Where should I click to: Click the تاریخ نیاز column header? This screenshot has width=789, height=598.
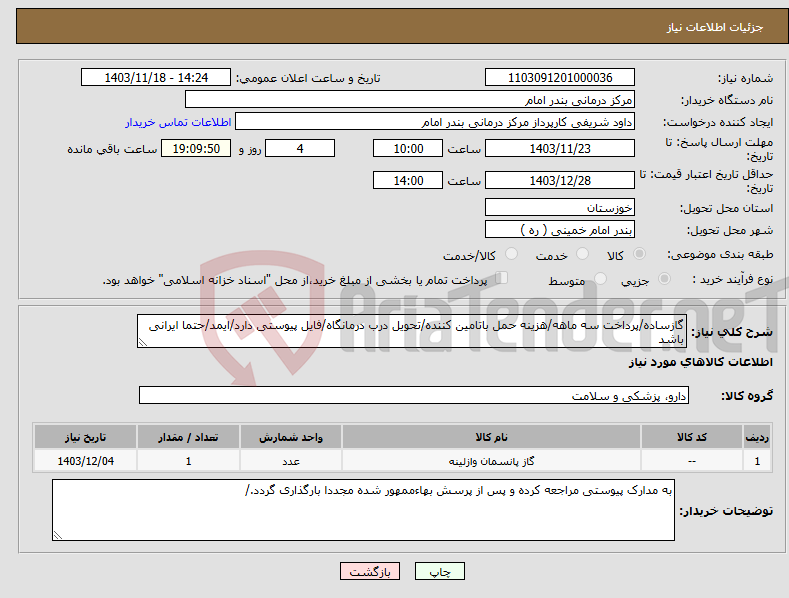86,437
